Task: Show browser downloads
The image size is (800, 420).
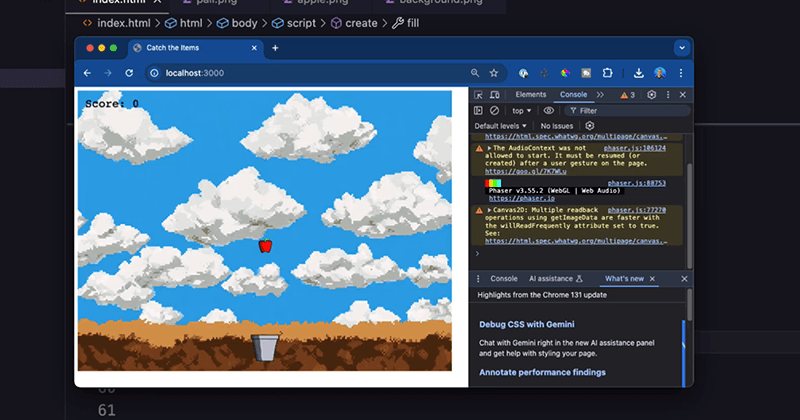Action: (x=638, y=73)
